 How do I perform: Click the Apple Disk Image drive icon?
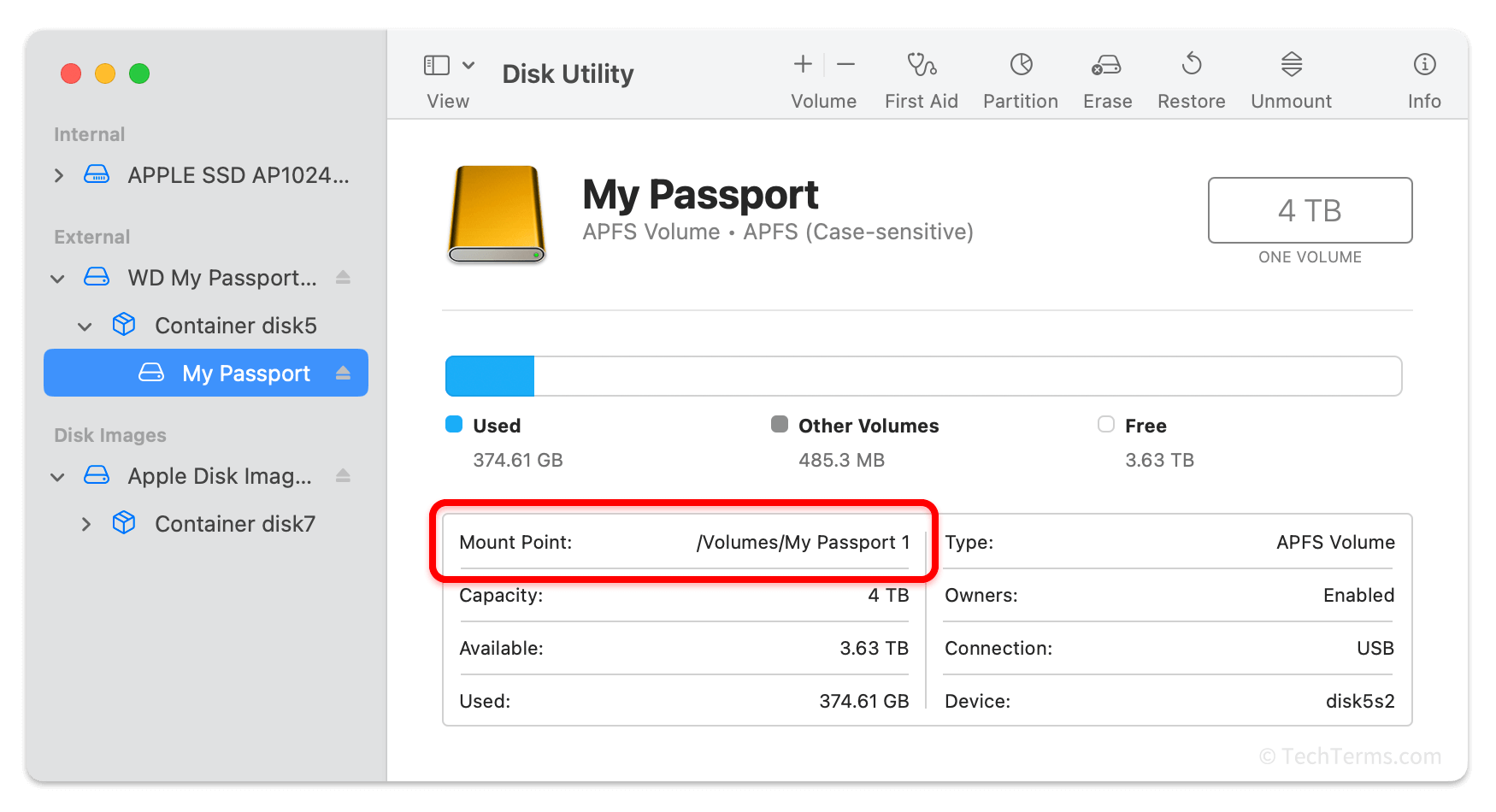(x=97, y=475)
